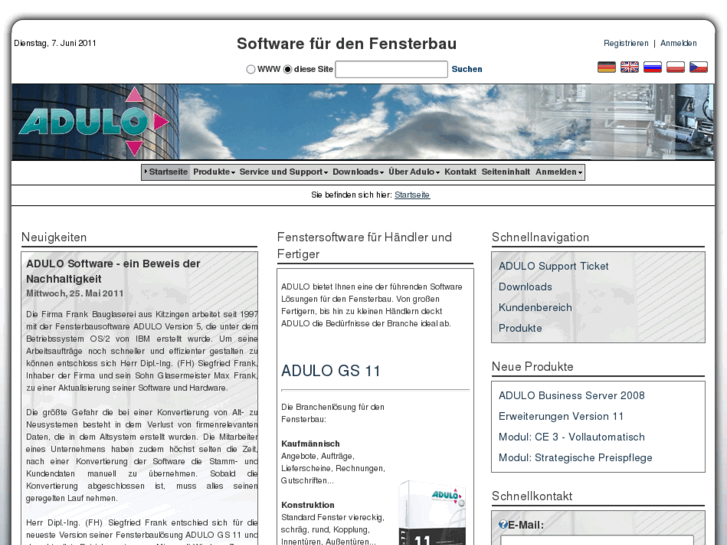This screenshot has height=545, width=727.
Task: Click the ADULO logo in banner
Action: 94,122
